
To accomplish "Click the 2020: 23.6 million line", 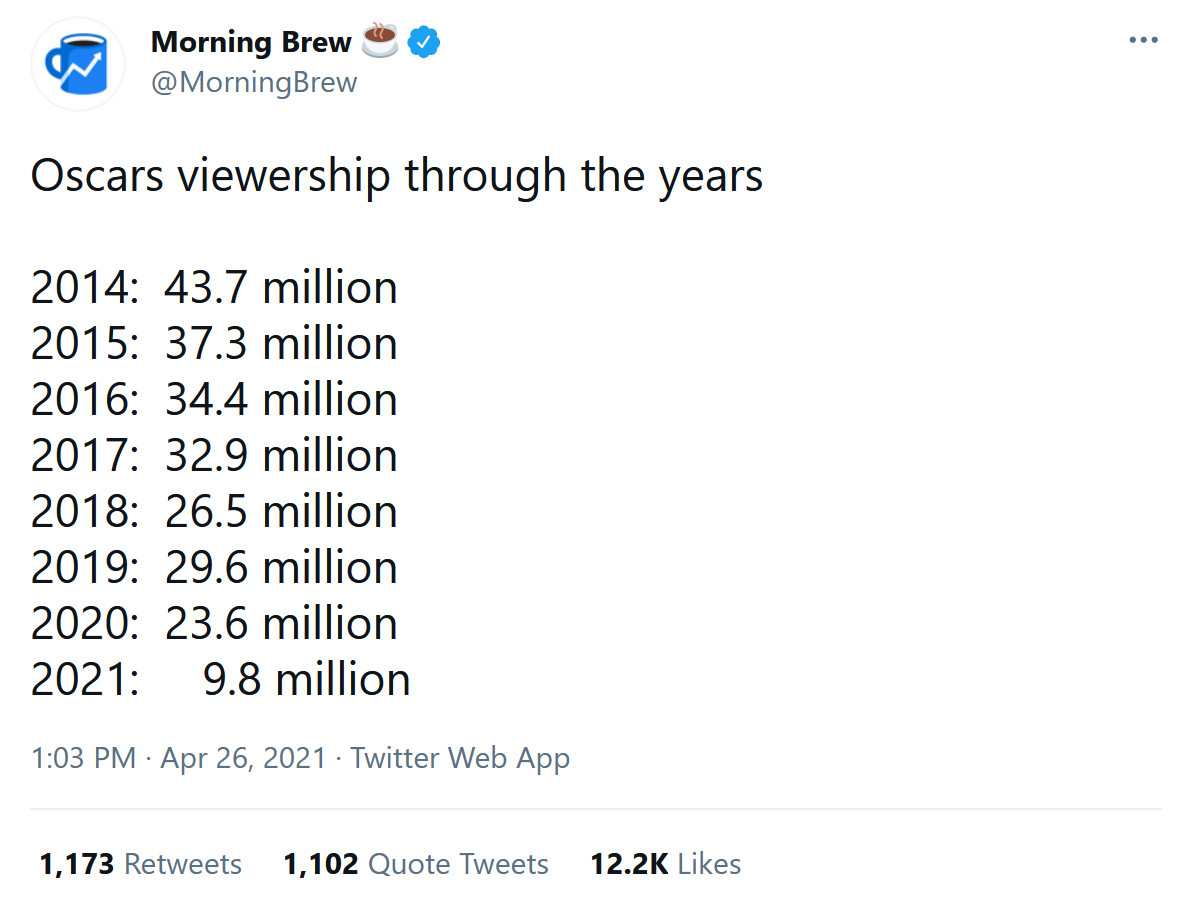I will coord(214,624).
